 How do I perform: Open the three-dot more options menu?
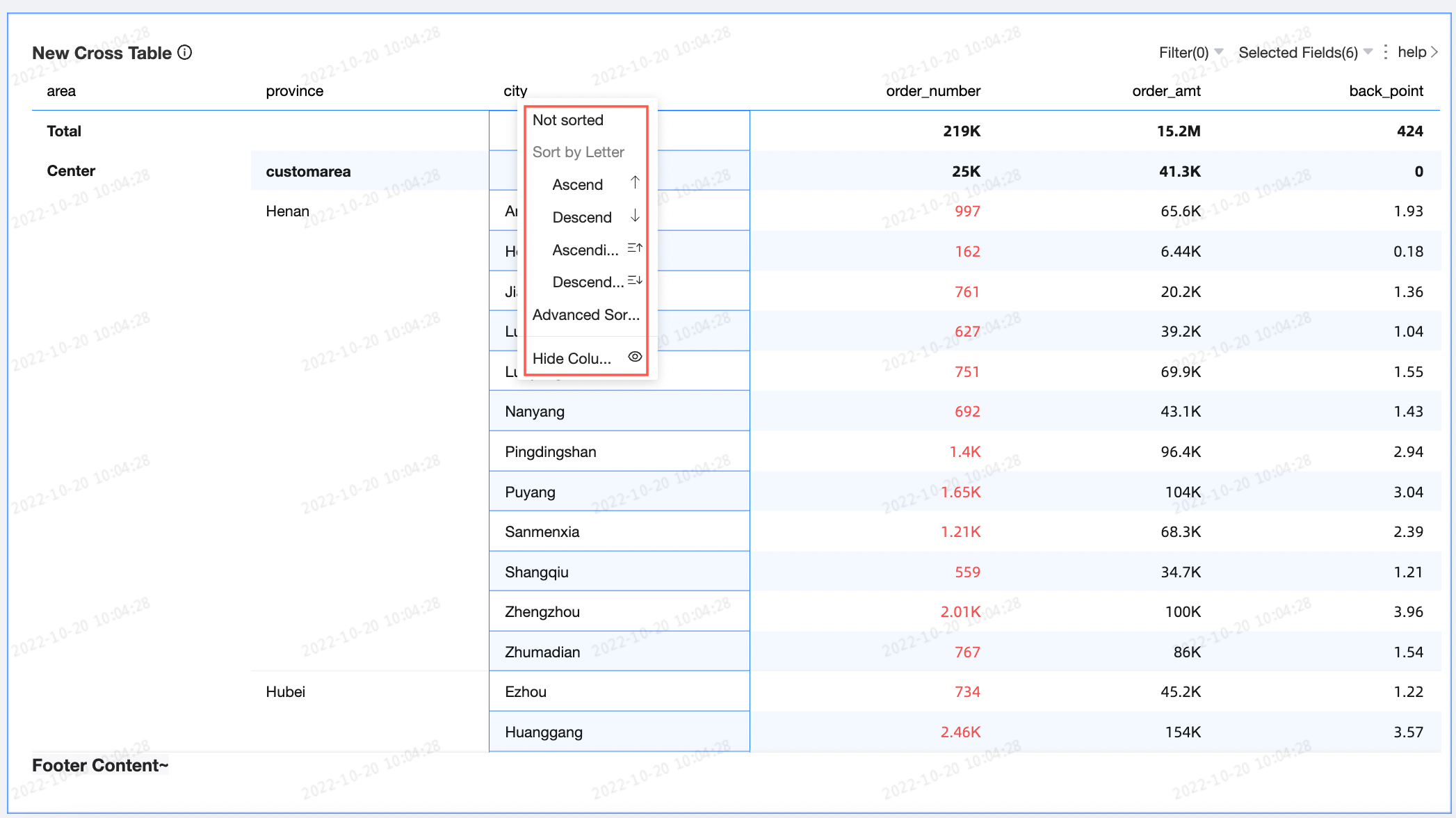coord(1386,52)
